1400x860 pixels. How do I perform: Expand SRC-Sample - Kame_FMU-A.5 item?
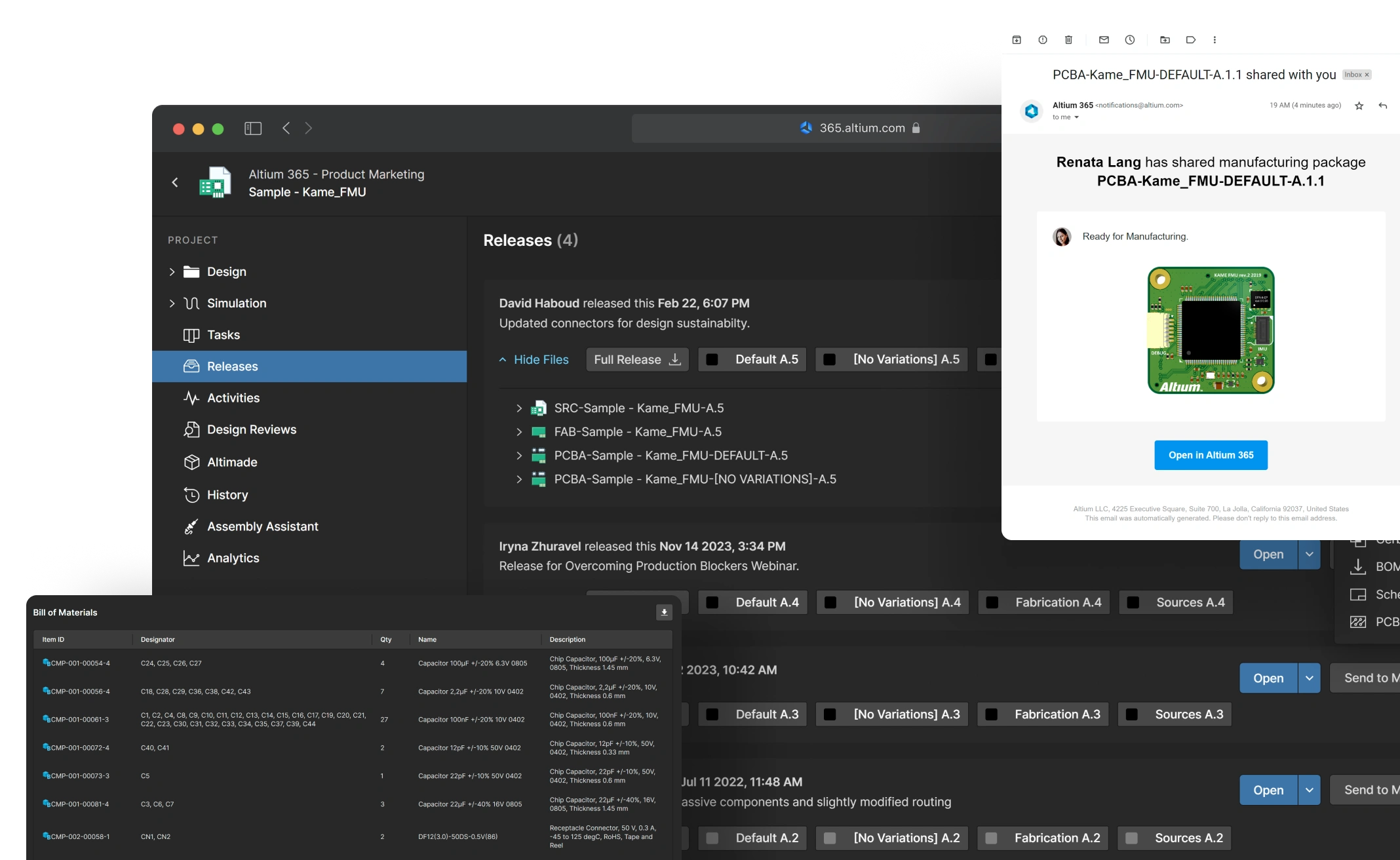click(519, 408)
